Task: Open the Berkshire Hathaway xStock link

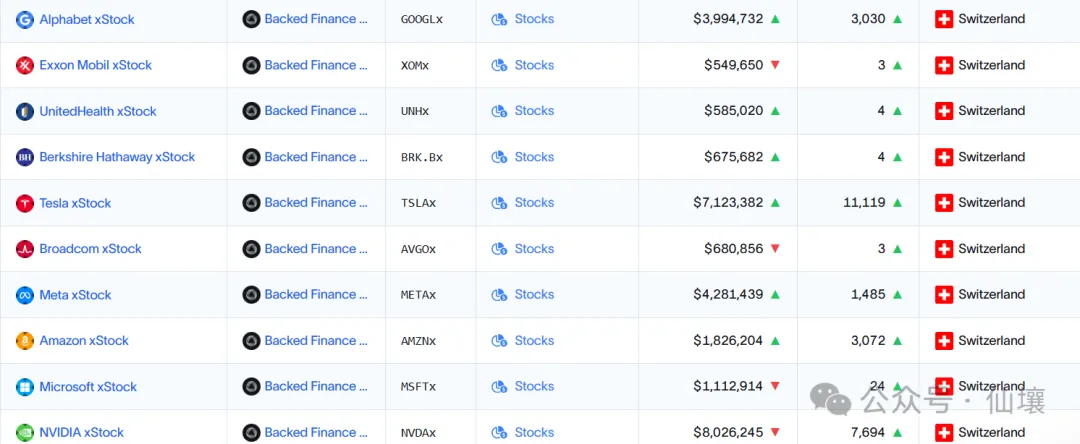Action: (x=117, y=157)
